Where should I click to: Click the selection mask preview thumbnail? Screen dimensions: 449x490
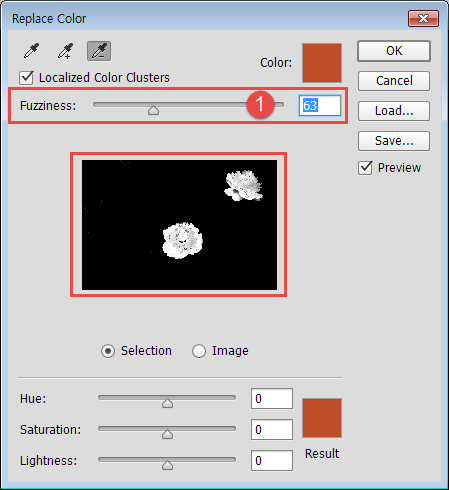(179, 225)
